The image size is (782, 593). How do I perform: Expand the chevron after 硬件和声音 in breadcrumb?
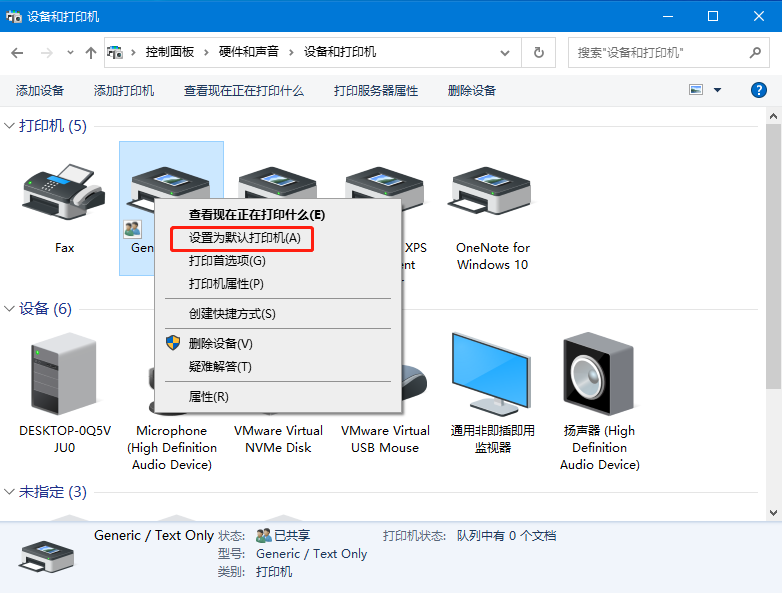click(x=291, y=52)
